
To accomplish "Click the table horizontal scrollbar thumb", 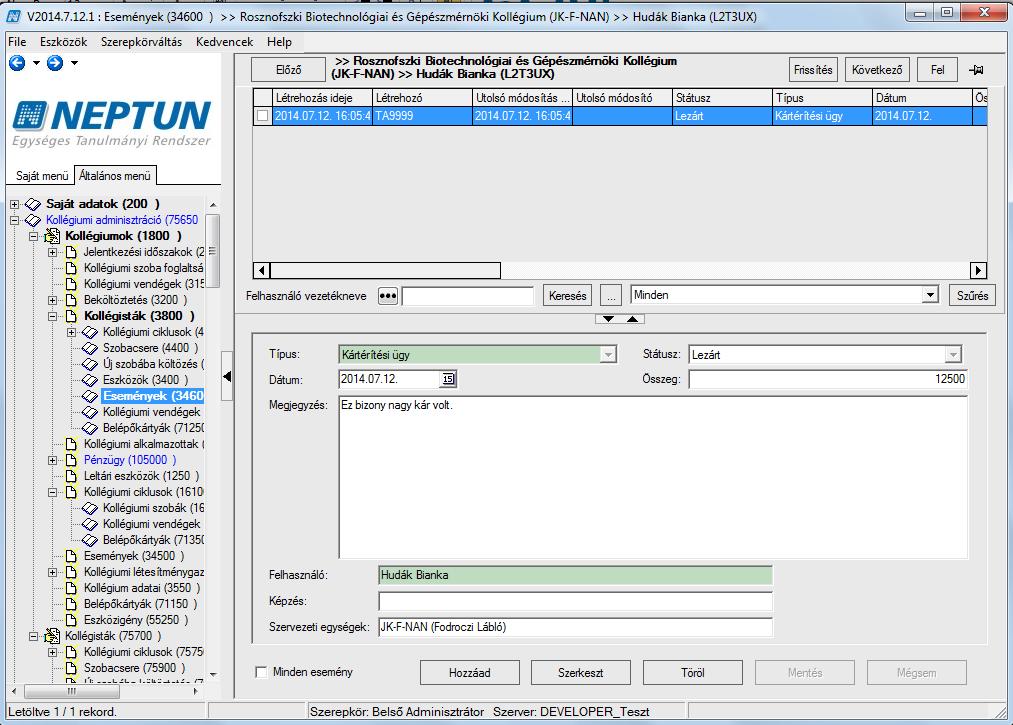I will coord(385,270).
